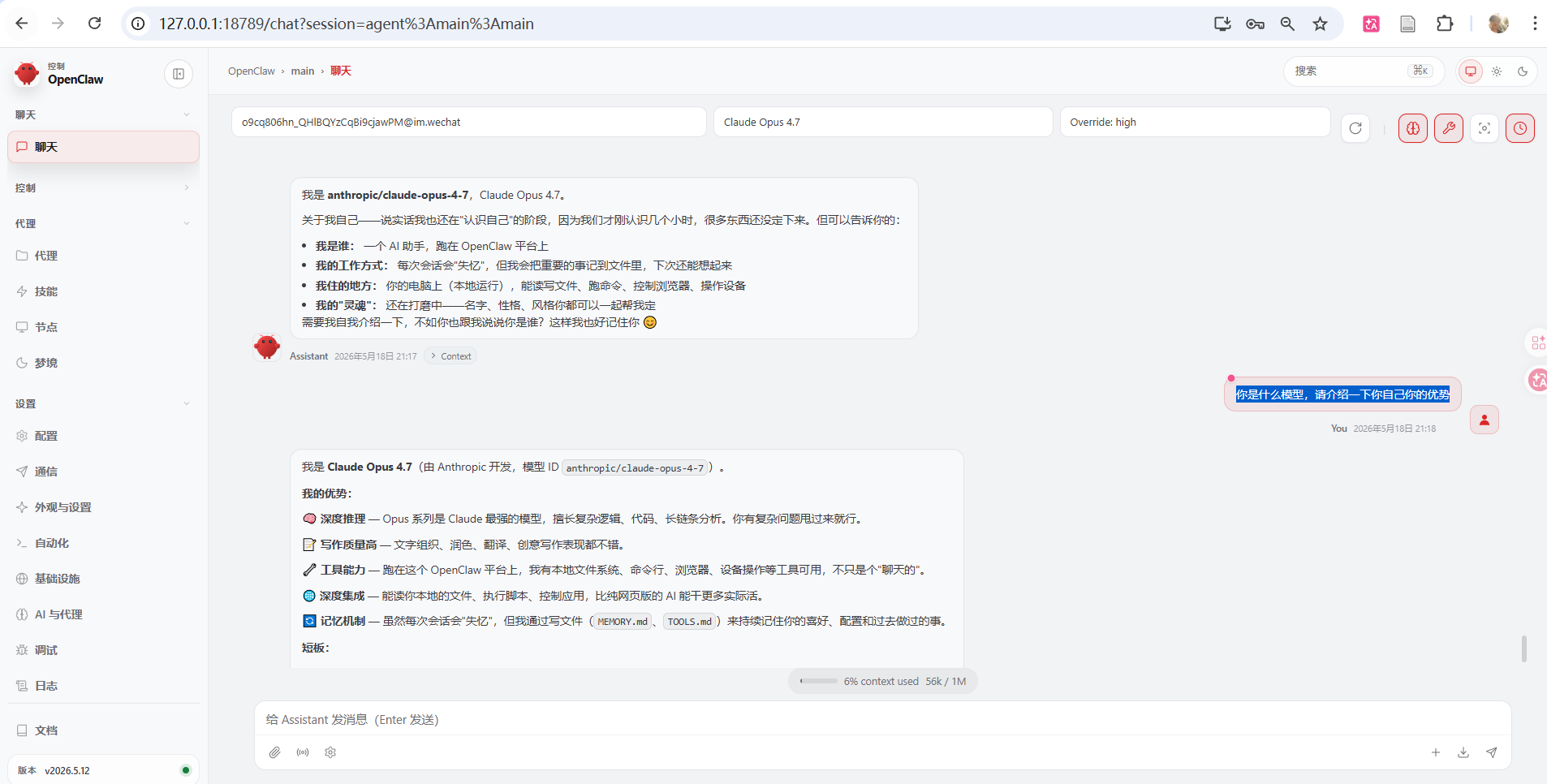Open 配置 configuration page
This screenshot has height=784, width=1547.
(103, 436)
